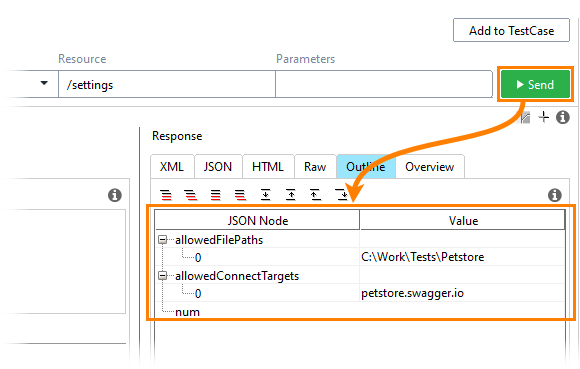
Task: Collapse the allowedConnectTargets node
Action: 162,275
